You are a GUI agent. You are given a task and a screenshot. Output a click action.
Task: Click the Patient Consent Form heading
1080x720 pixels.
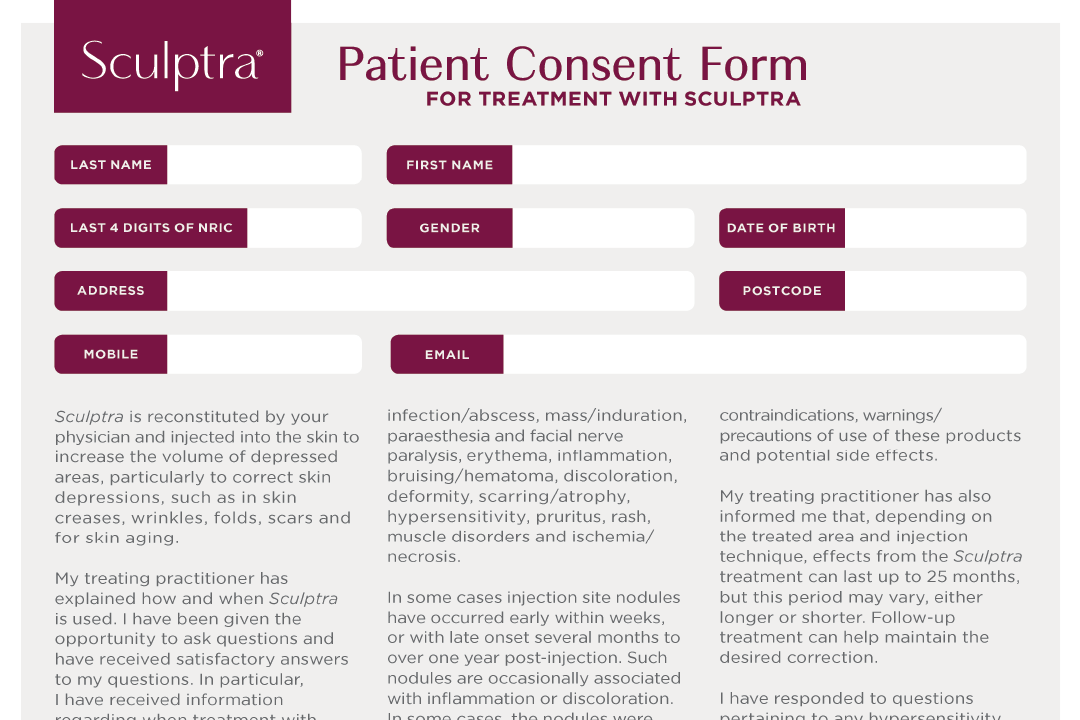tap(572, 64)
